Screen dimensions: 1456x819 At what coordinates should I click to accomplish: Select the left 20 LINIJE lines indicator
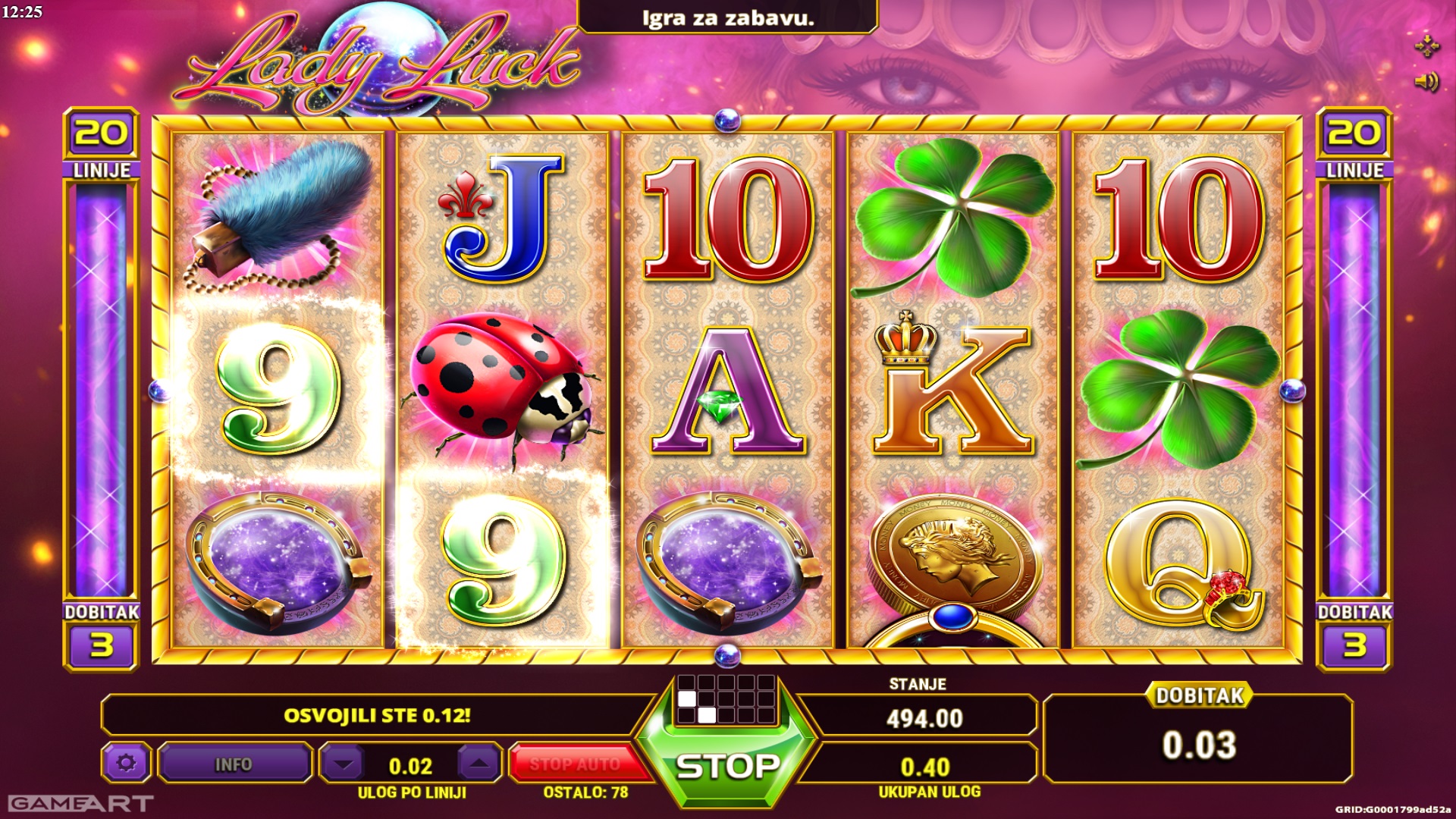click(x=102, y=143)
